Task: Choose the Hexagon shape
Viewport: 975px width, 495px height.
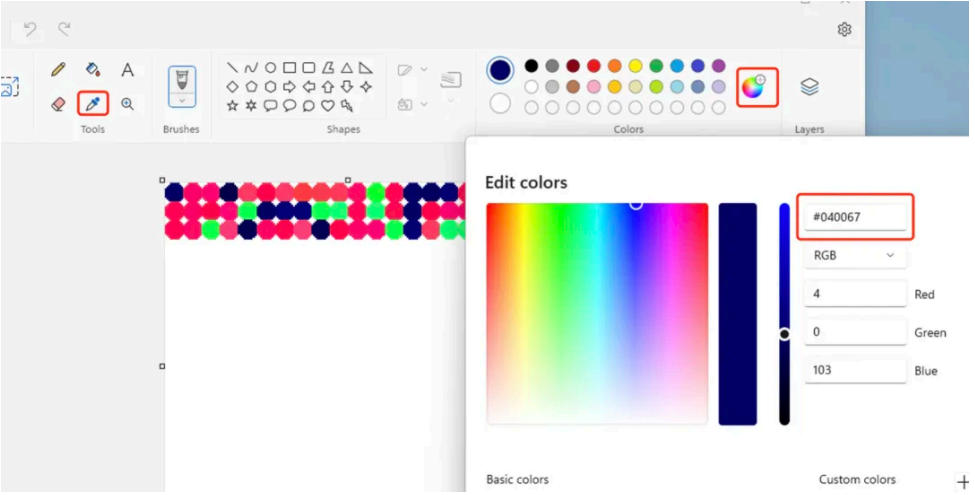Action: [270, 86]
